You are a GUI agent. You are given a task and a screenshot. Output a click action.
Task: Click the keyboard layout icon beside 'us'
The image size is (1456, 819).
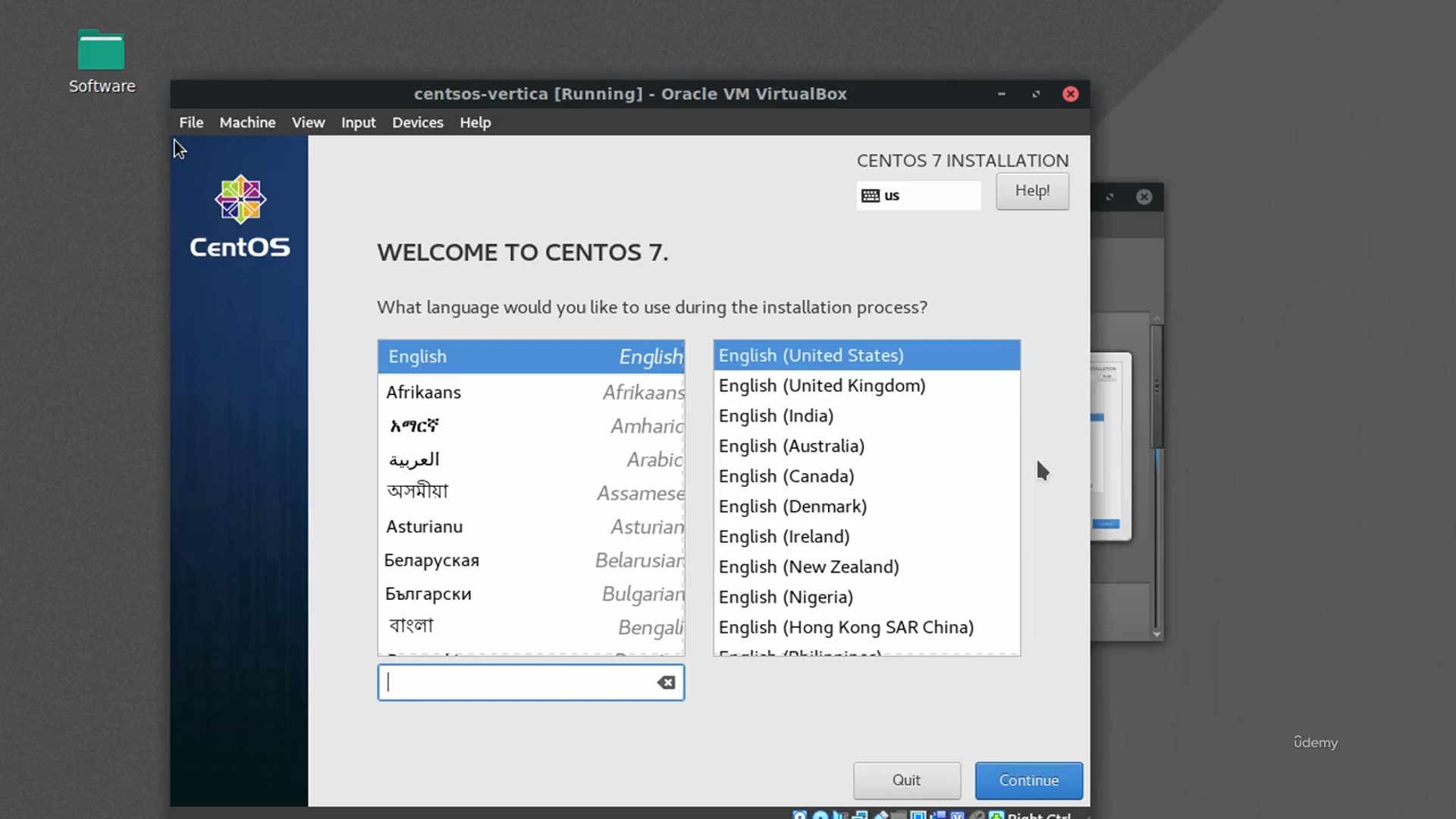[x=870, y=196]
